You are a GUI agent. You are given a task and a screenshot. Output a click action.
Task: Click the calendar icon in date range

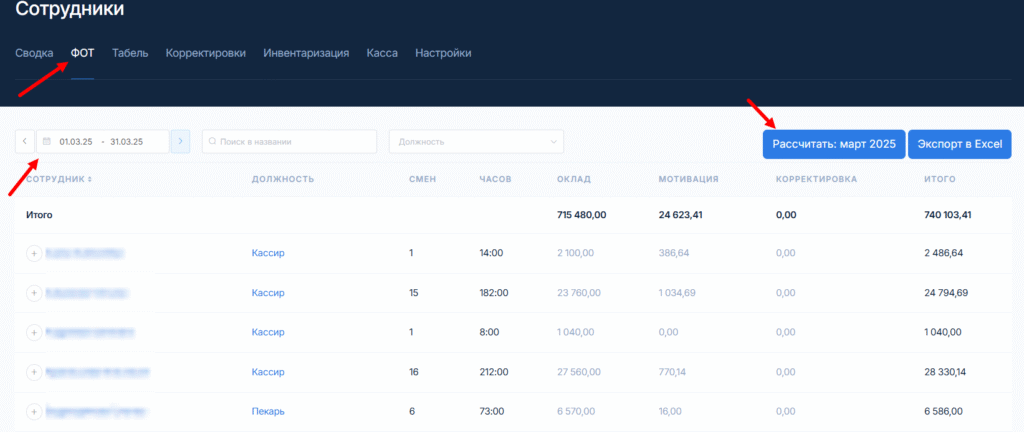(x=47, y=142)
